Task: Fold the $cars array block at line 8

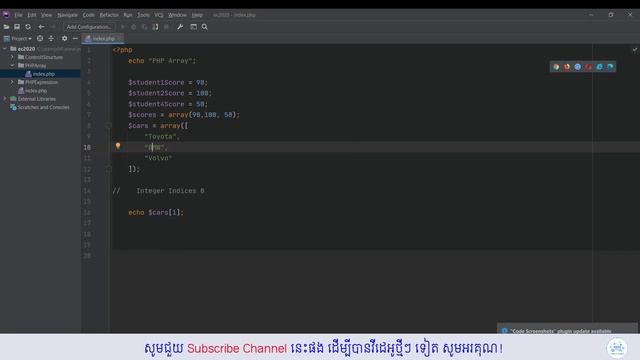Action: coord(109,126)
